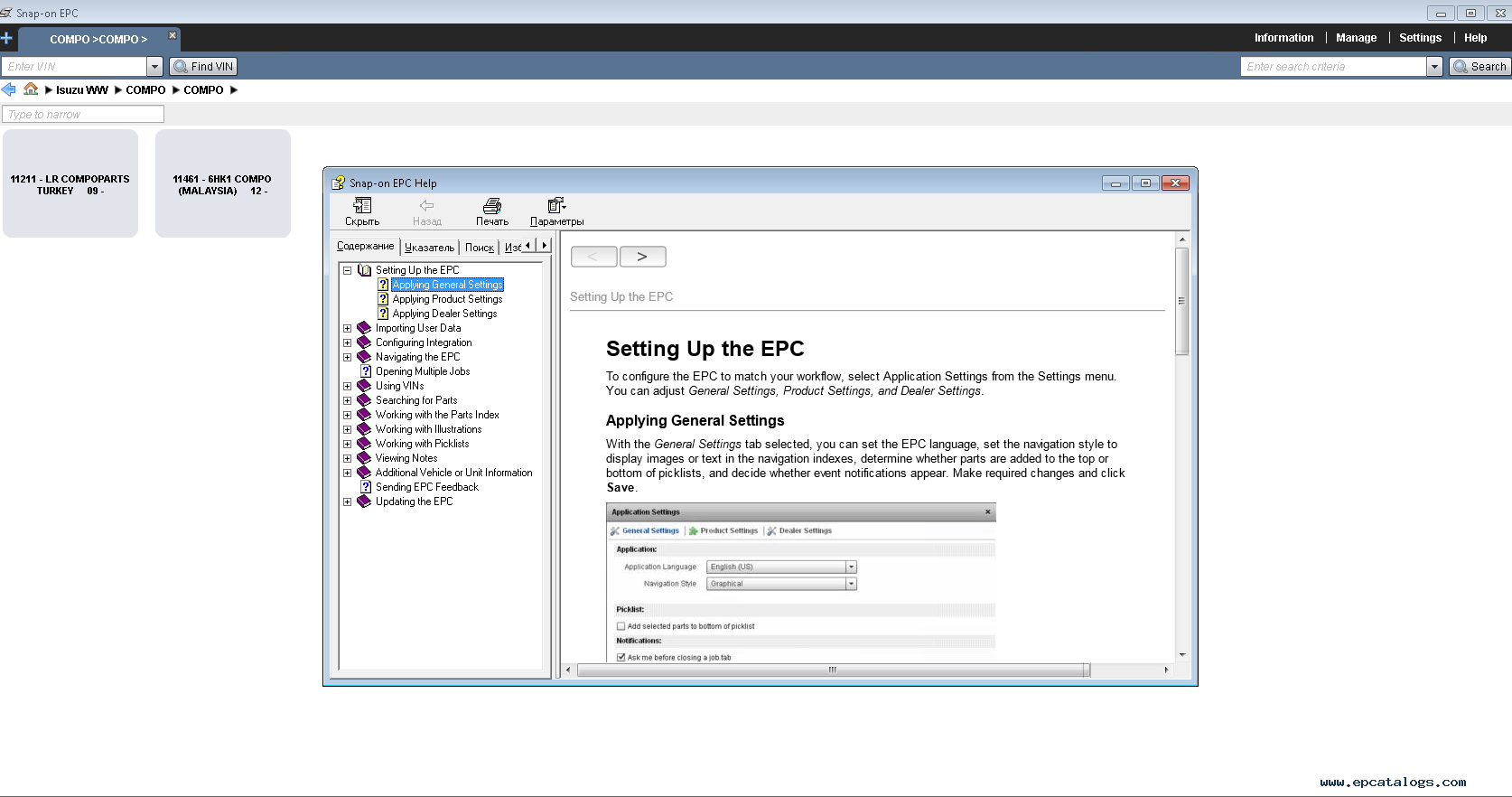This screenshot has height=797, width=1512.
Task: Click Additional Vehicle or Unit Information book icon
Action: click(364, 473)
